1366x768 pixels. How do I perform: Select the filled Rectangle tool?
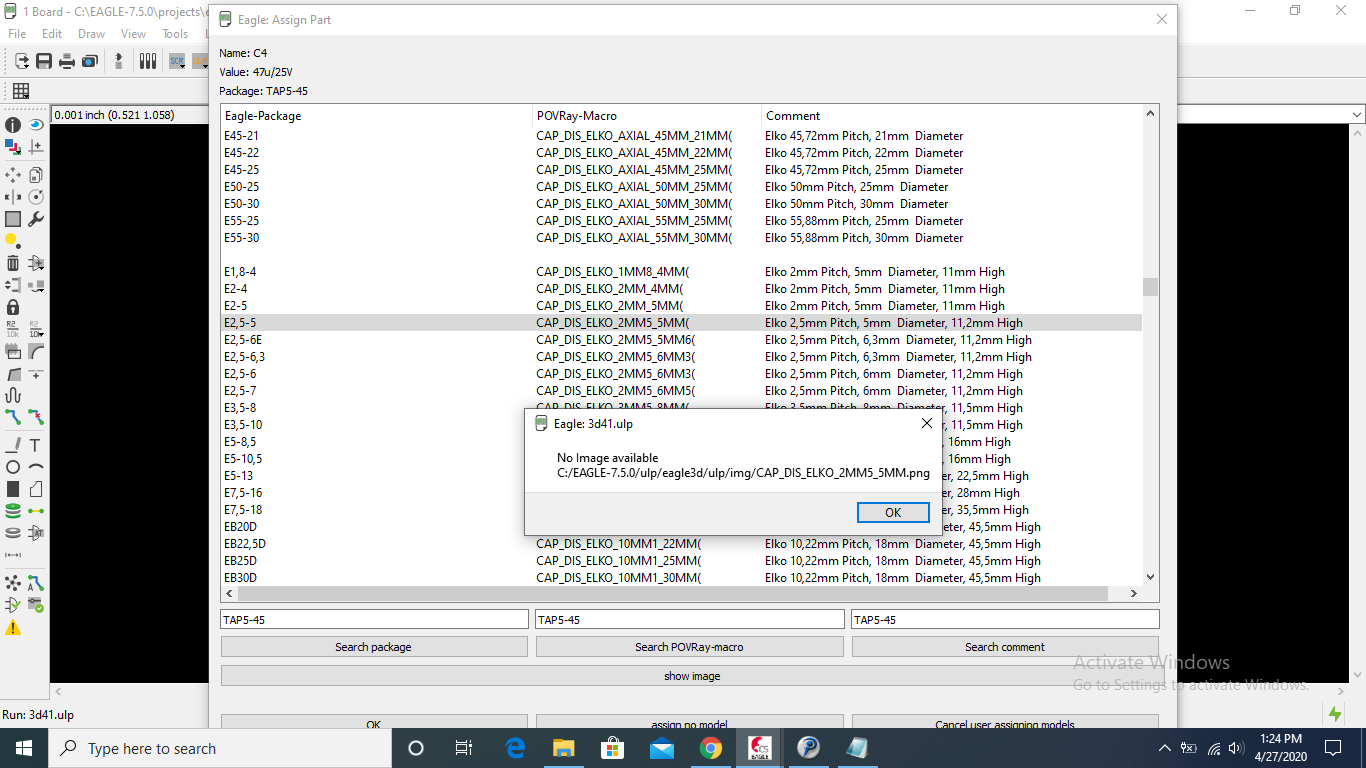[13, 489]
